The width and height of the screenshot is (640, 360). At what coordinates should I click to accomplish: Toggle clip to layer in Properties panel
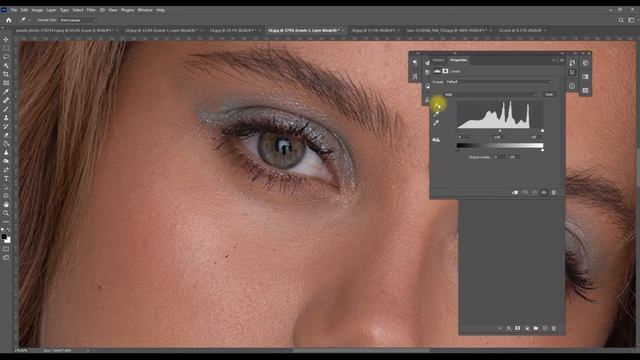(515, 192)
